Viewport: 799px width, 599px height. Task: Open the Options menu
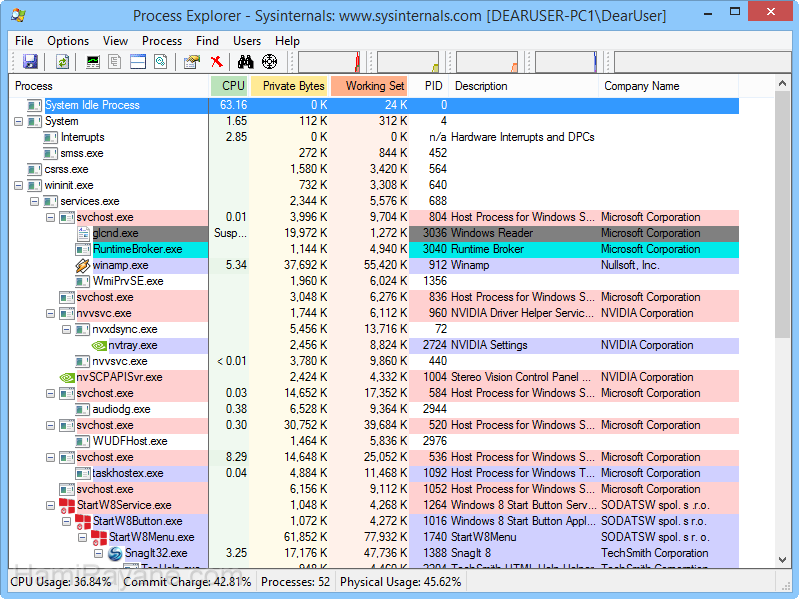coord(68,41)
